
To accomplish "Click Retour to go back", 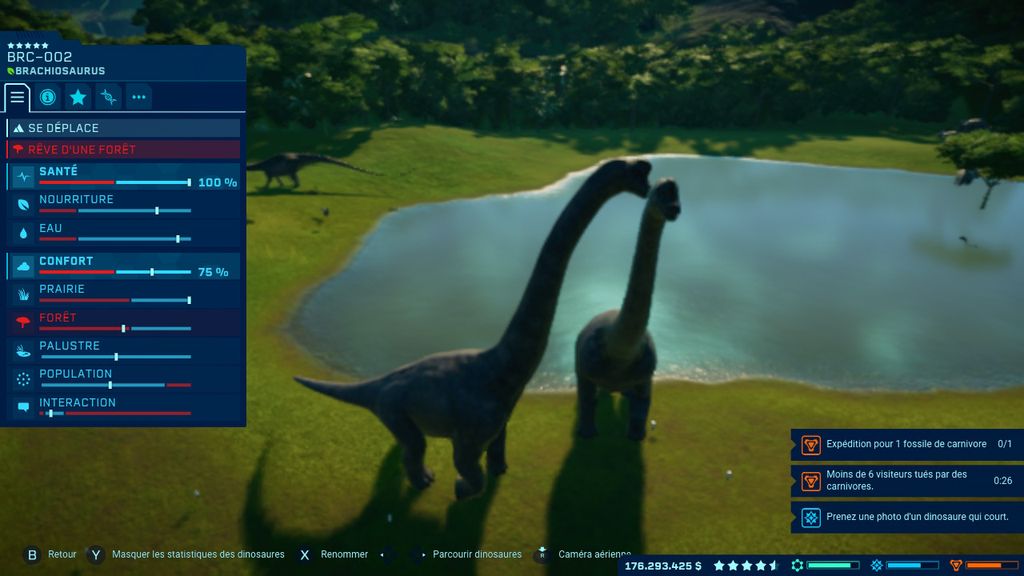I will pyautogui.click(x=62, y=554).
